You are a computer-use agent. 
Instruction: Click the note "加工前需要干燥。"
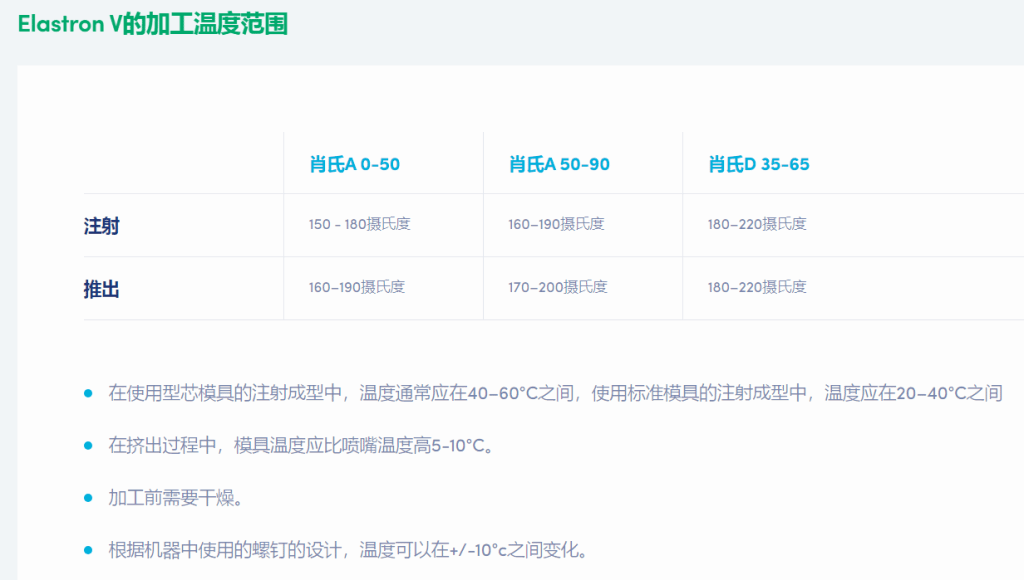click(176, 498)
